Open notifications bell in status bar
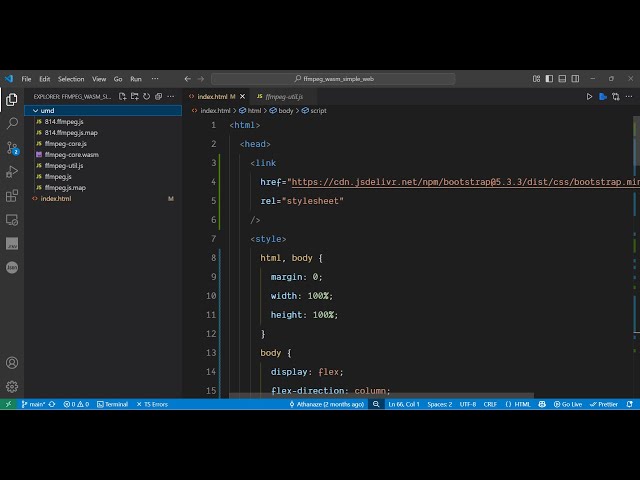 tap(630, 404)
